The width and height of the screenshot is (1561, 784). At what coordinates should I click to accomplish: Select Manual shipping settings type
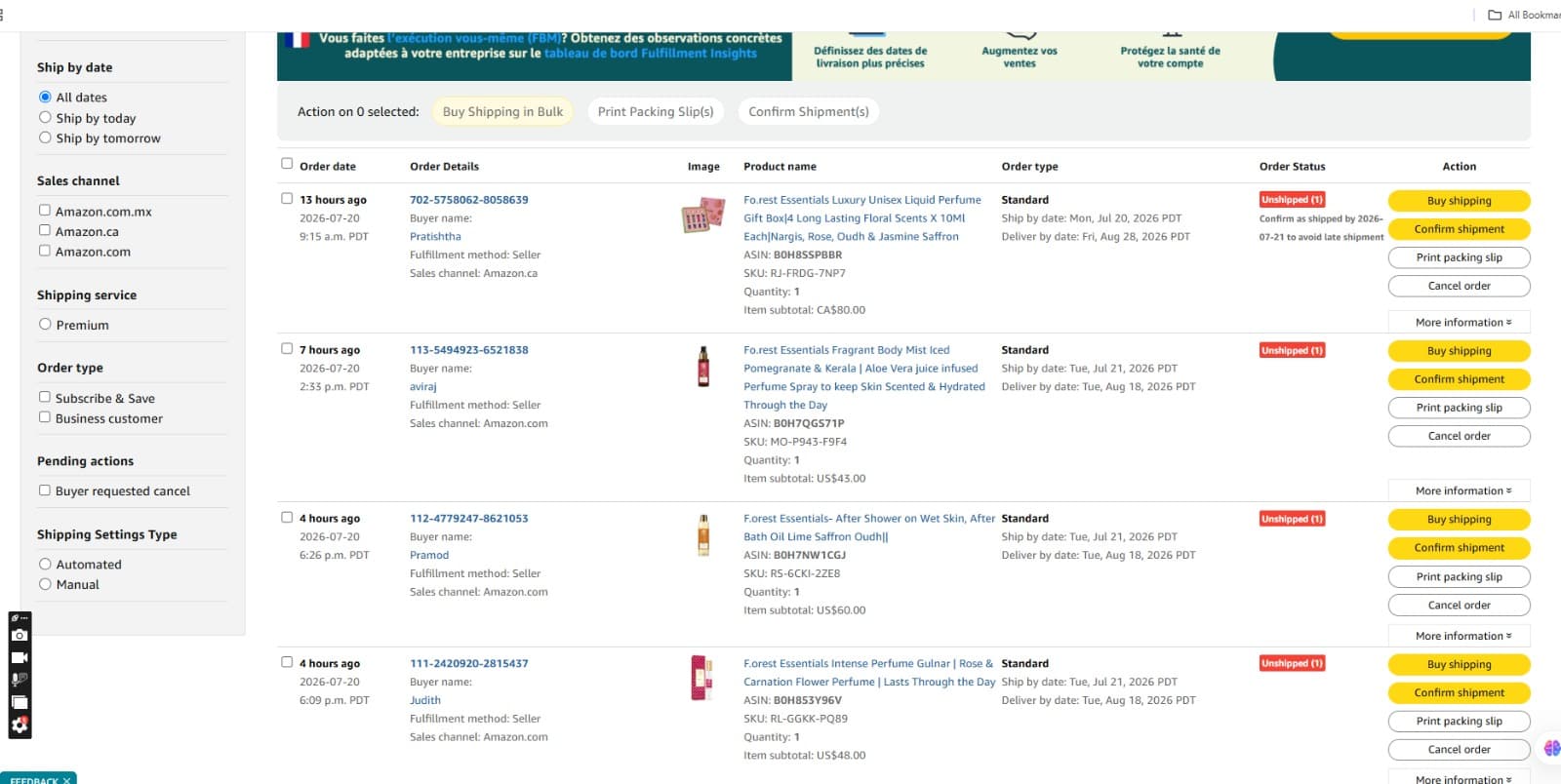point(45,585)
